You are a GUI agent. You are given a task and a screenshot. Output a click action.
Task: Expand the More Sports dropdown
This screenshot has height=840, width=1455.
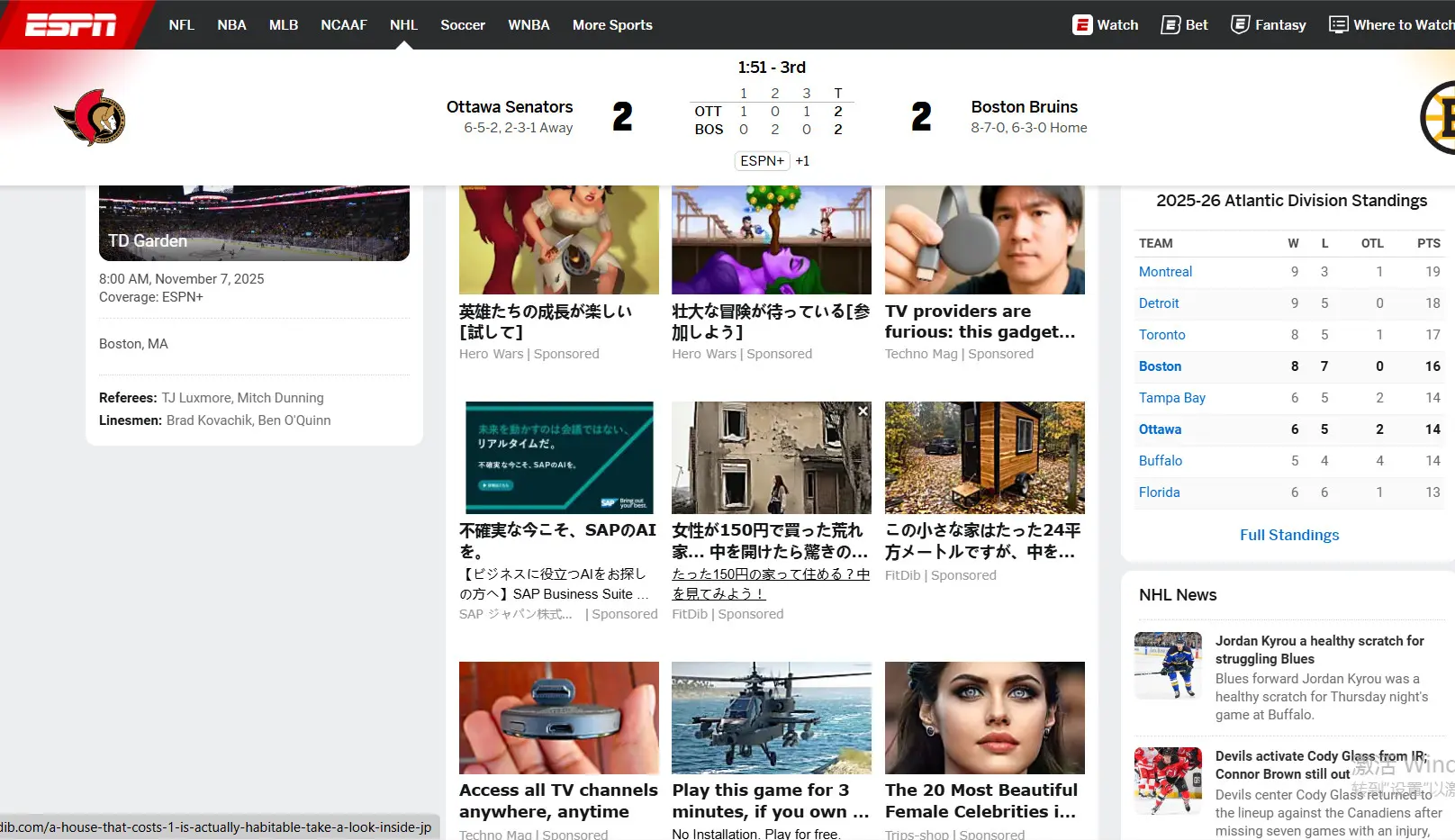[x=612, y=25]
